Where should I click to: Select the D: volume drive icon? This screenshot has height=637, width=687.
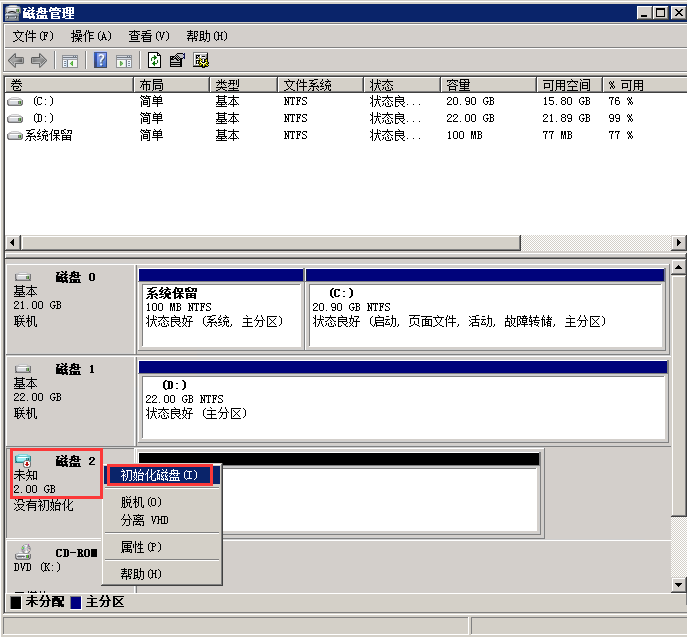15,118
